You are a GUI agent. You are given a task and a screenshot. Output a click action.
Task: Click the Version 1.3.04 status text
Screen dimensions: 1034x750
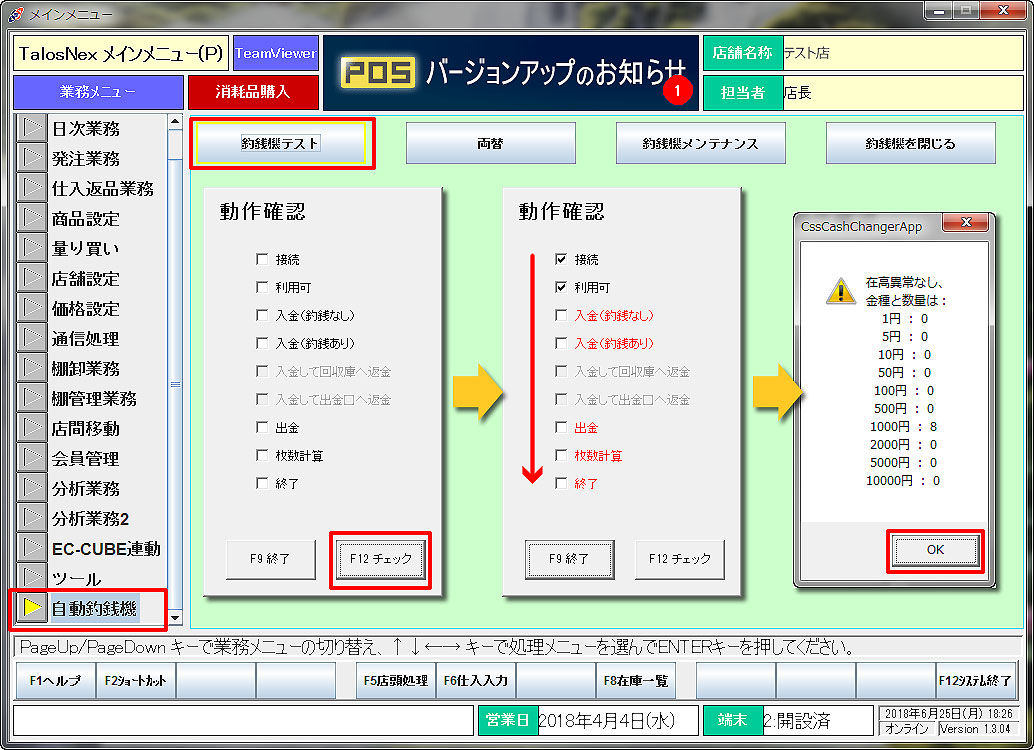[x=975, y=729]
